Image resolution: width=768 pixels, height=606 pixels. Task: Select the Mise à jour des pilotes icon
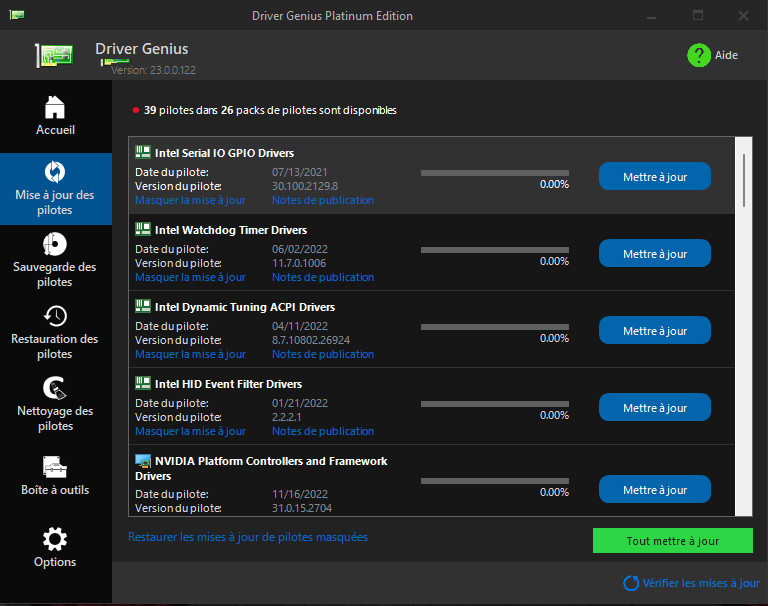click(55, 172)
